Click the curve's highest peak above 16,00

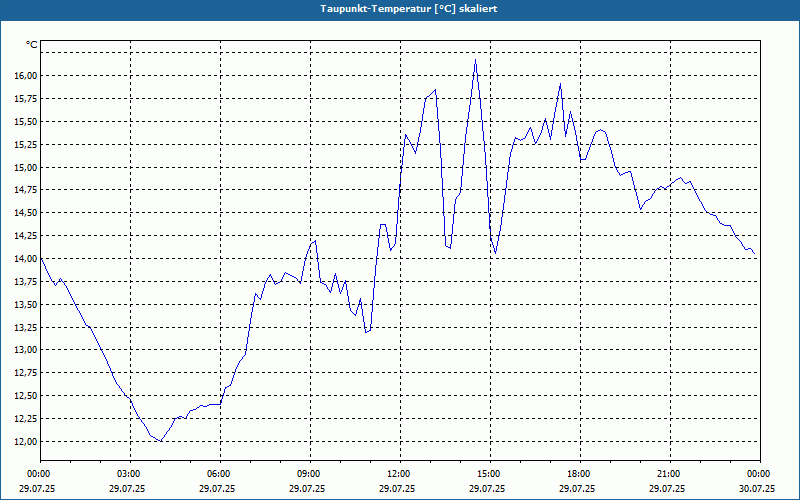(x=476, y=60)
